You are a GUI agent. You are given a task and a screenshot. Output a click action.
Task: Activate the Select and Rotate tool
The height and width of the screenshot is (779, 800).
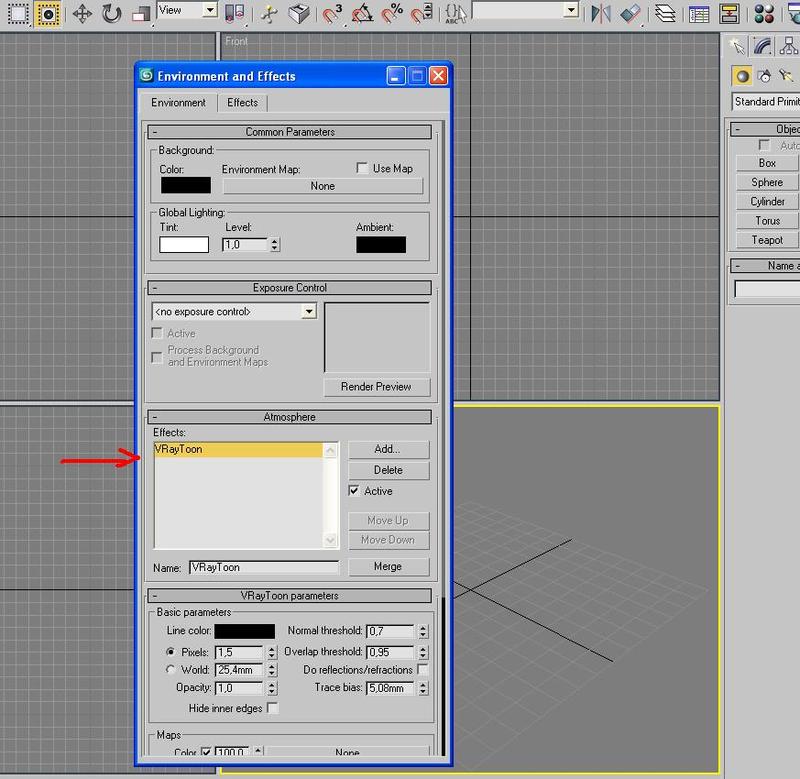tap(111, 14)
